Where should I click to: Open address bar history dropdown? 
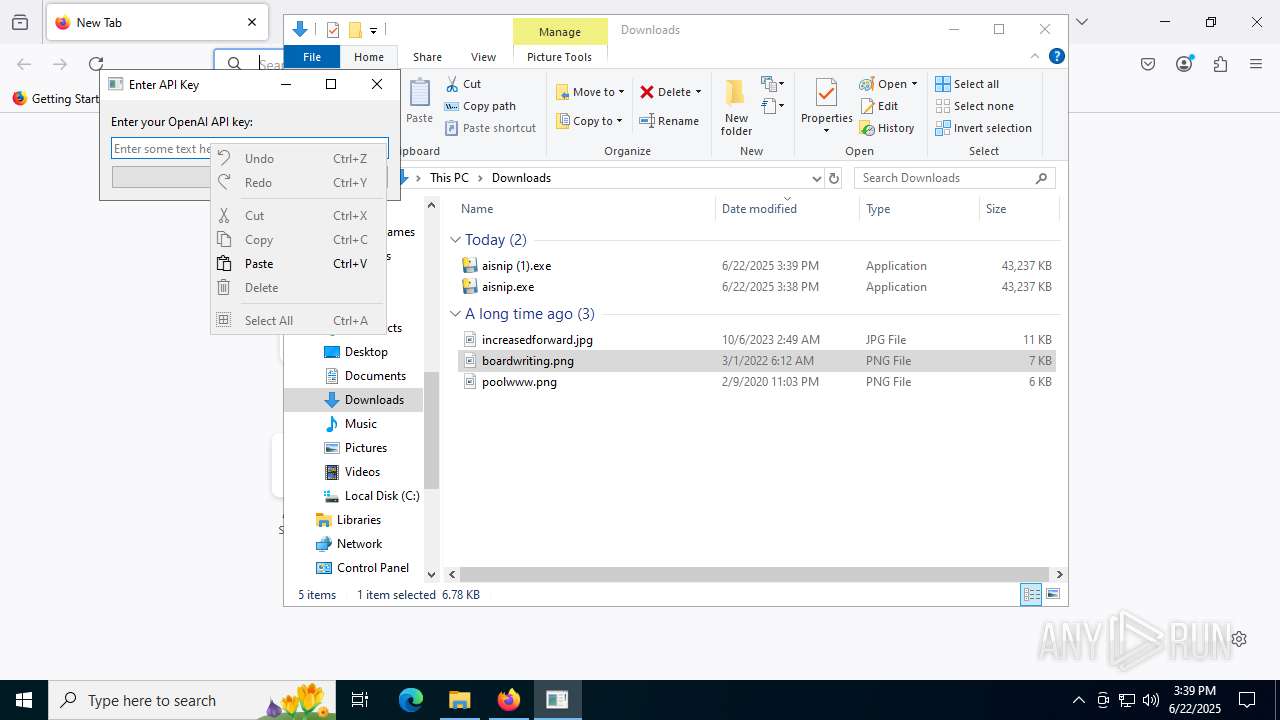click(816, 178)
